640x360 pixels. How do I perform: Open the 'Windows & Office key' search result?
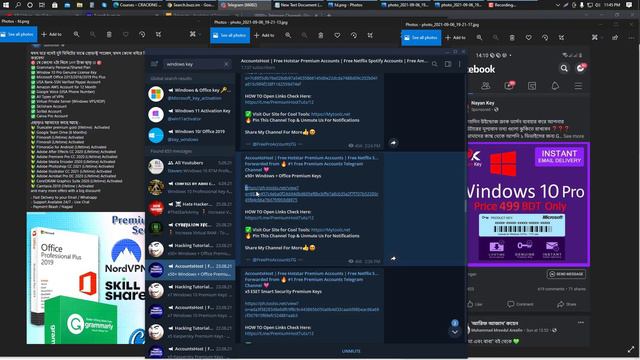point(190,94)
